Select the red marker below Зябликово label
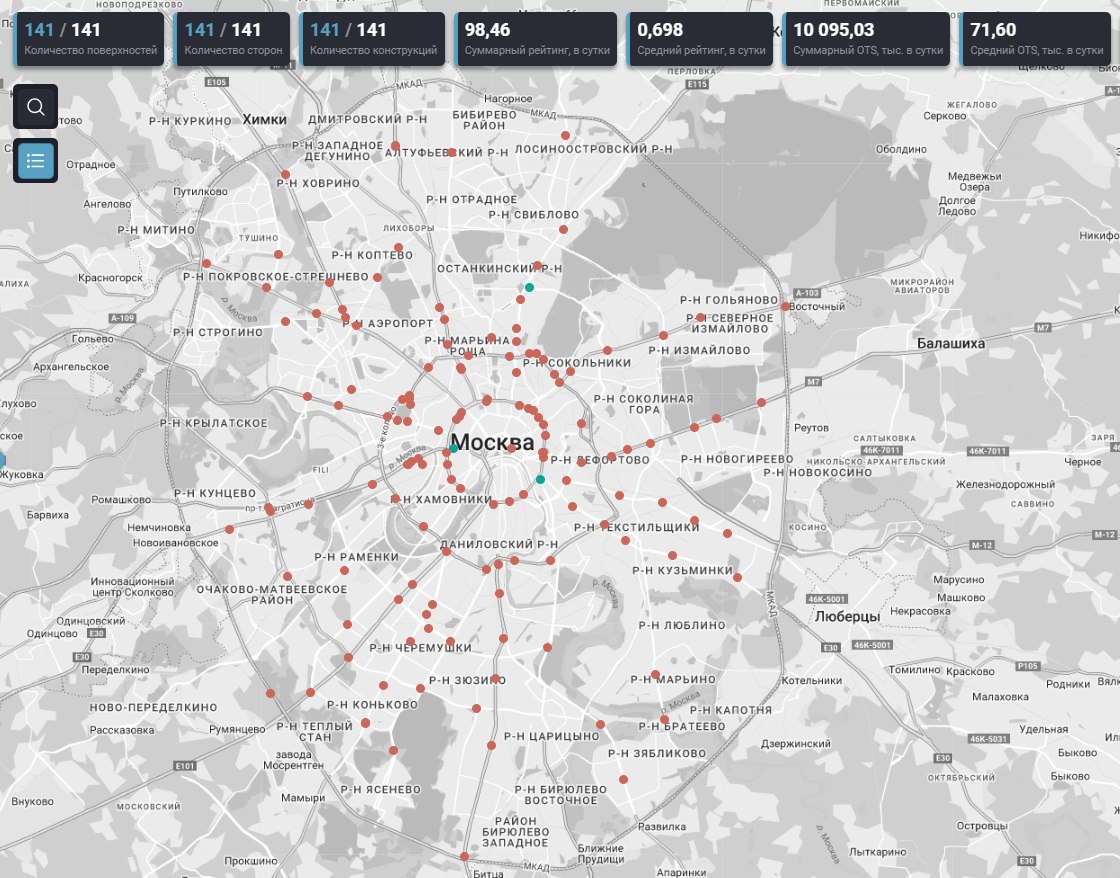The image size is (1120, 878). (623, 779)
